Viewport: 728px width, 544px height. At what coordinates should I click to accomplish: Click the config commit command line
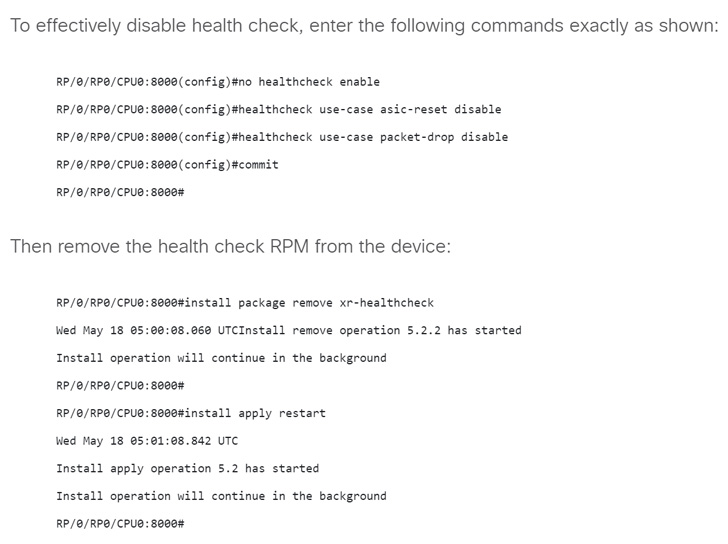(167, 165)
